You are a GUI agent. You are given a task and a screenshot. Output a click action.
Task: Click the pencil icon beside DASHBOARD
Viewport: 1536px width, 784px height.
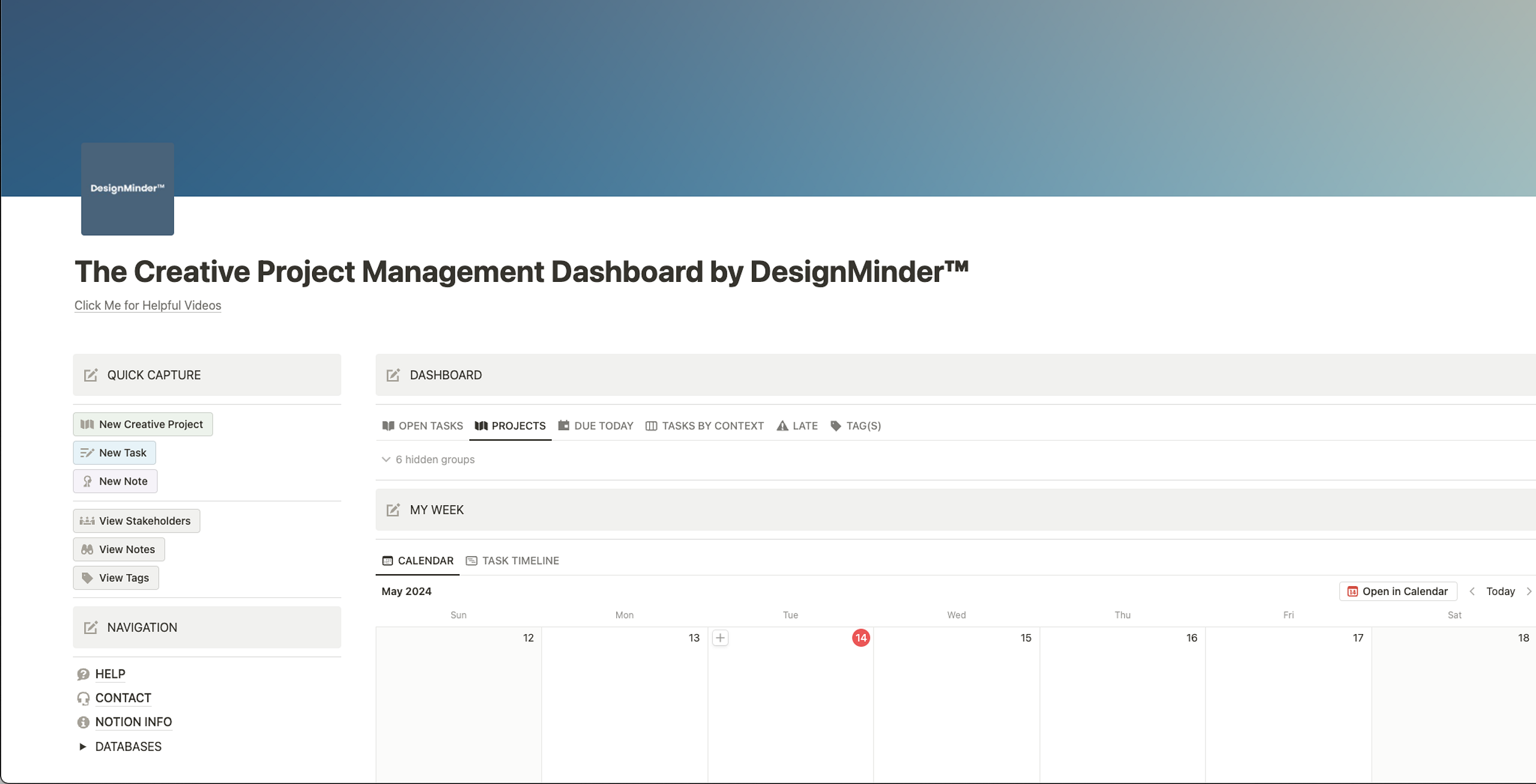click(394, 375)
